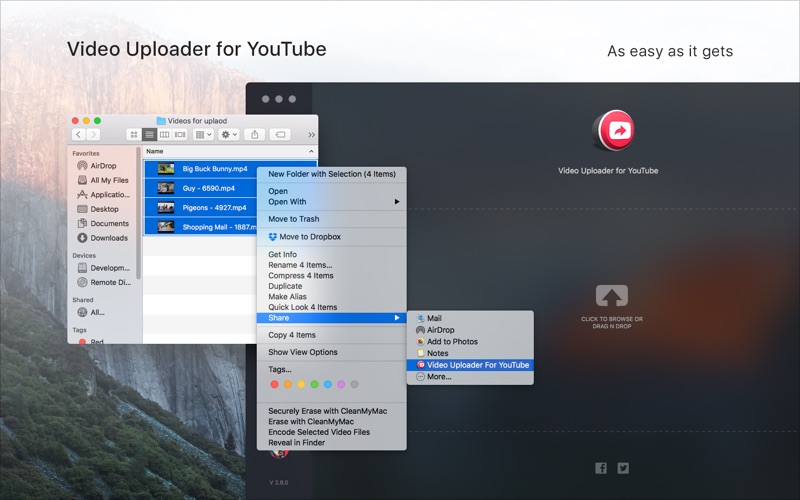
Task: Choose Copy 4 Items
Action: [332, 335]
